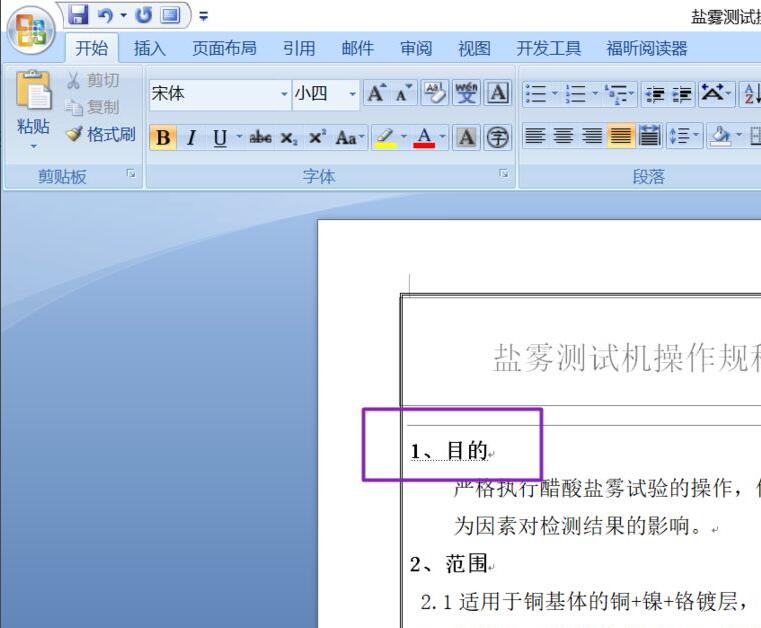761x628 pixels.
Task: Open line spacing options
Action: [x=683, y=136]
